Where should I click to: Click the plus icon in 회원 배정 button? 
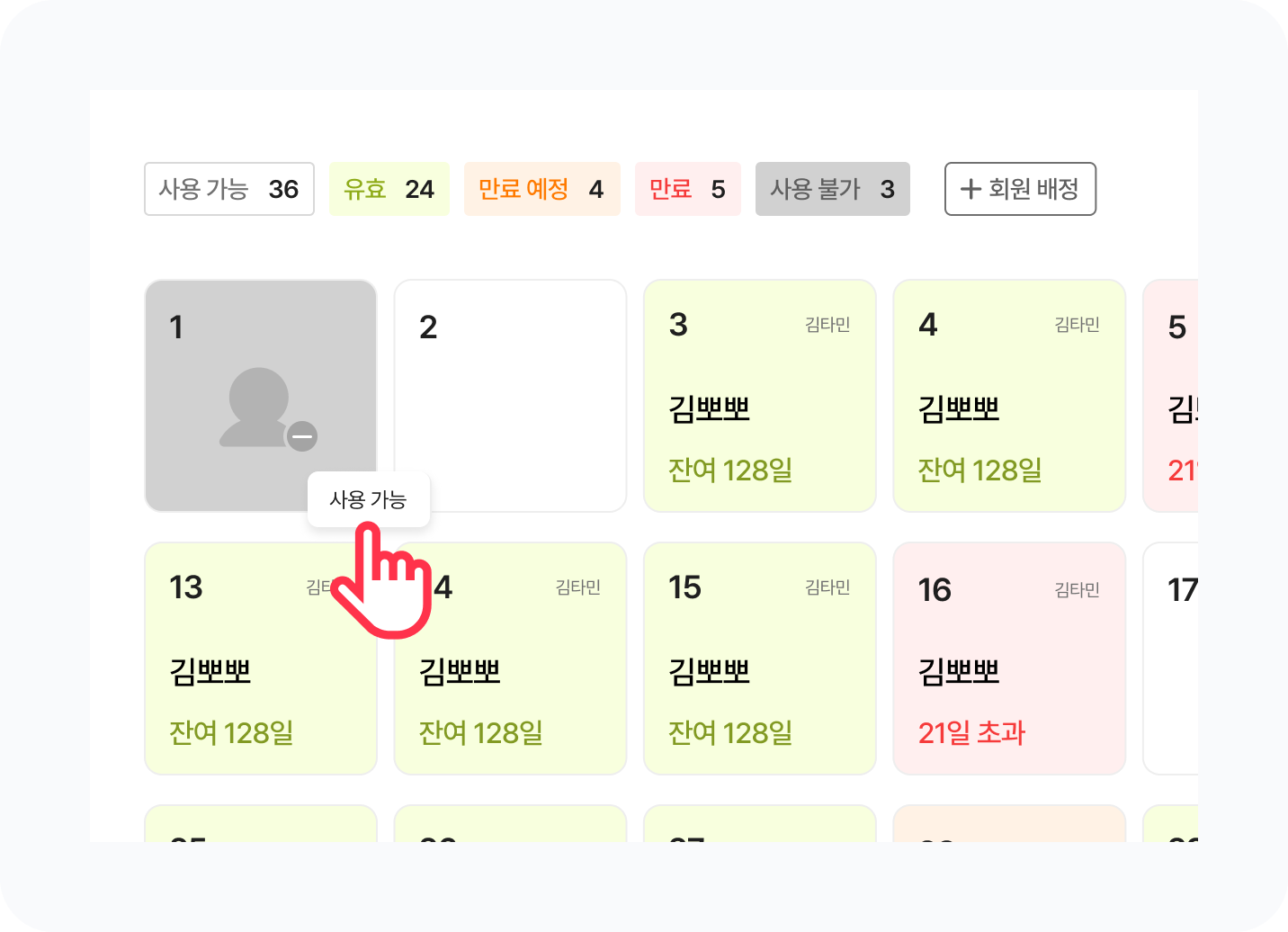click(970, 189)
